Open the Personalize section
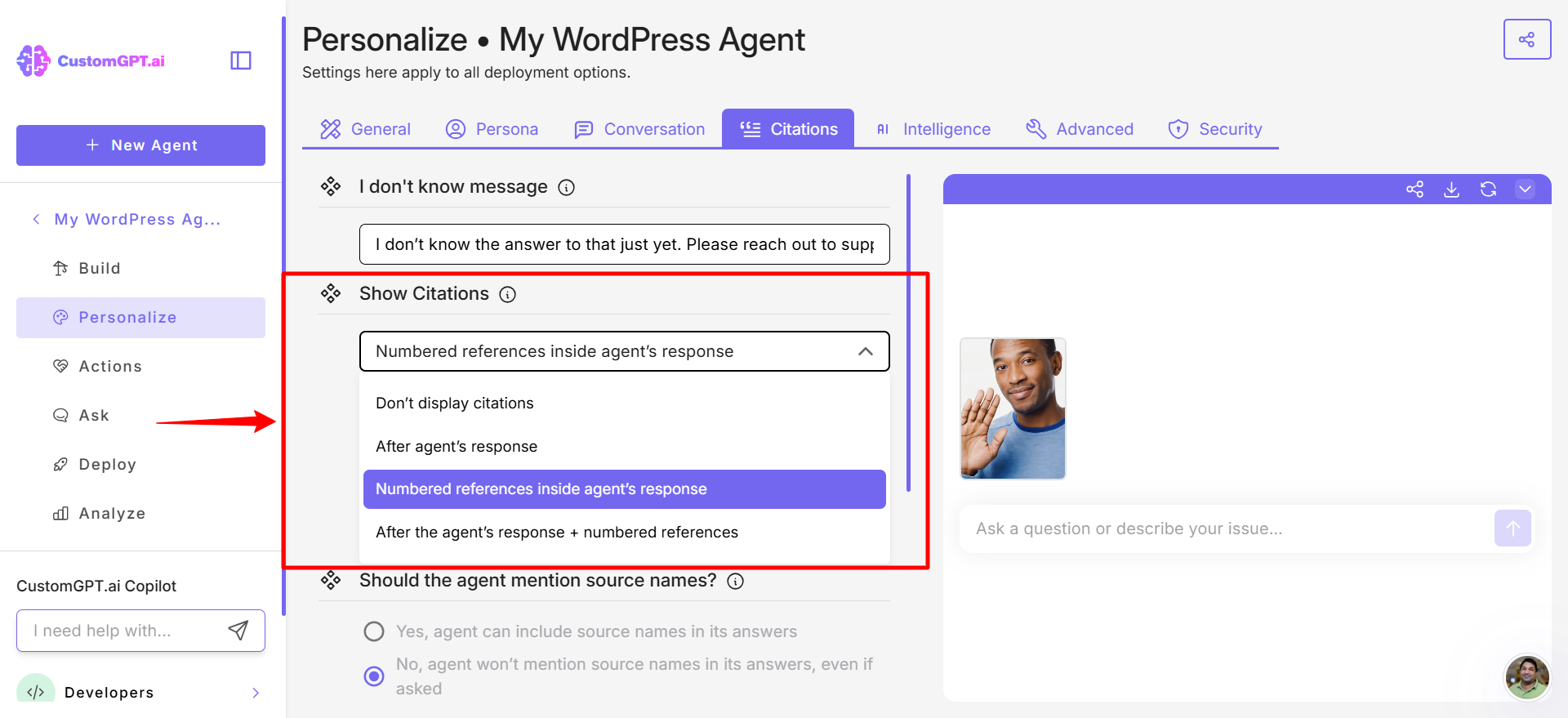This screenshot has height=718, width=1568. click(140, 317)
